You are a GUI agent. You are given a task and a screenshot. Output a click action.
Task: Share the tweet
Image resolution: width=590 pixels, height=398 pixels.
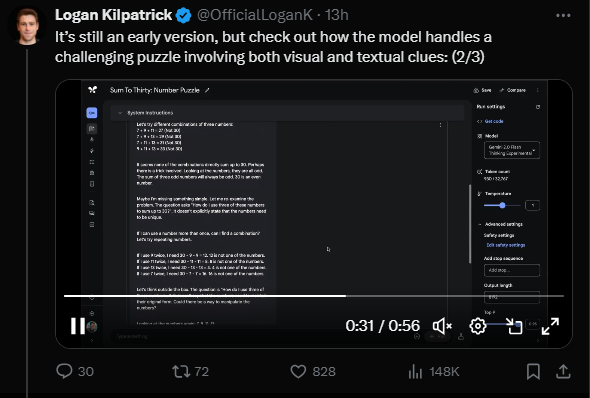(563, 371)
